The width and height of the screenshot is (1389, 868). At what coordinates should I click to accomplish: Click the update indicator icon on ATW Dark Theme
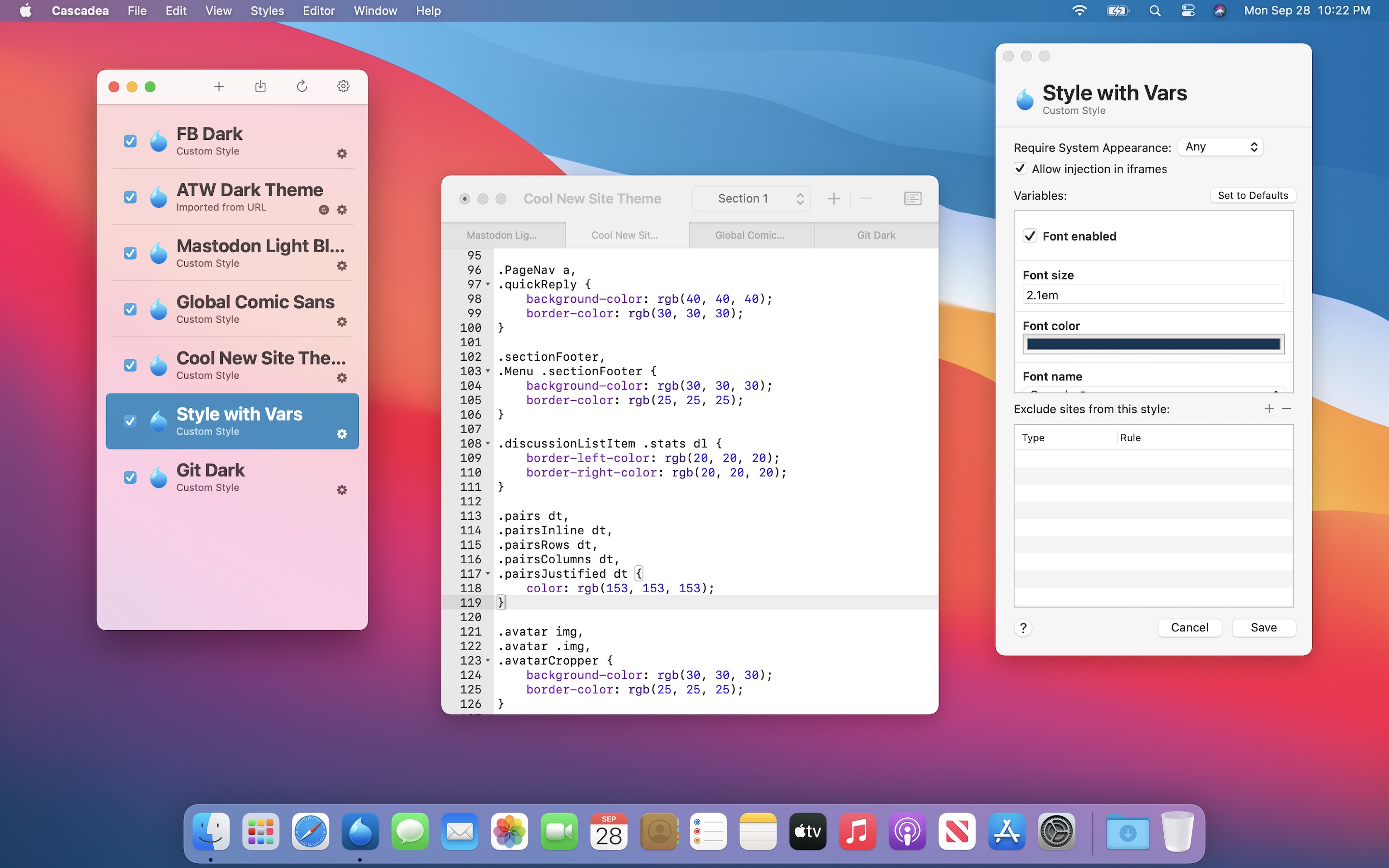(324, 210)
